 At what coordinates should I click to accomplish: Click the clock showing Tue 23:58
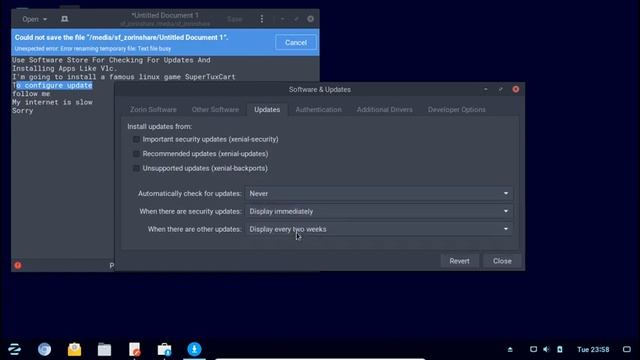click(x=593, y=349)
